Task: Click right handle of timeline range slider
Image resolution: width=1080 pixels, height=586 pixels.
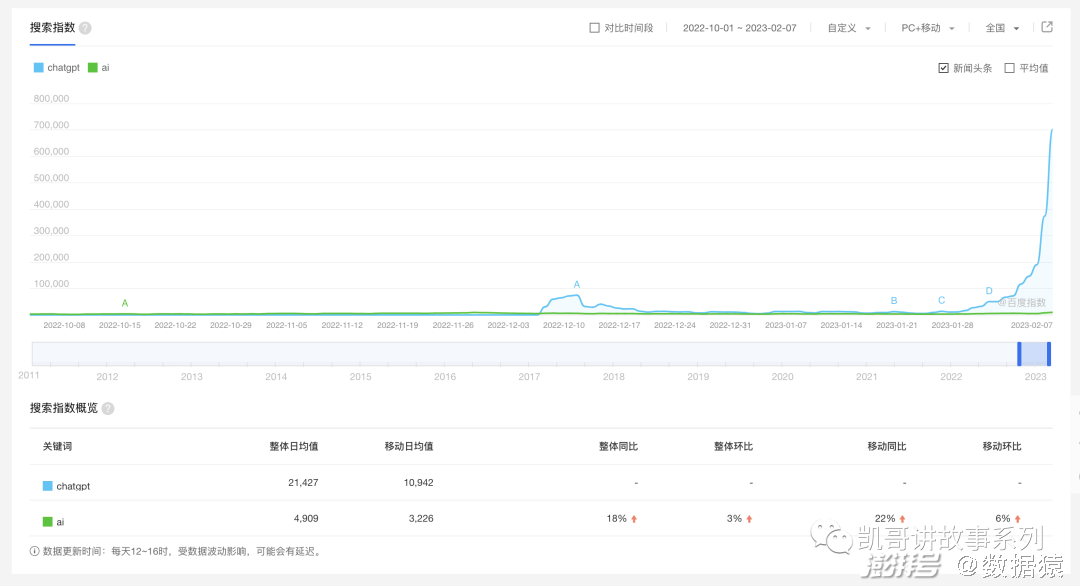Action: pos(1049,353)
